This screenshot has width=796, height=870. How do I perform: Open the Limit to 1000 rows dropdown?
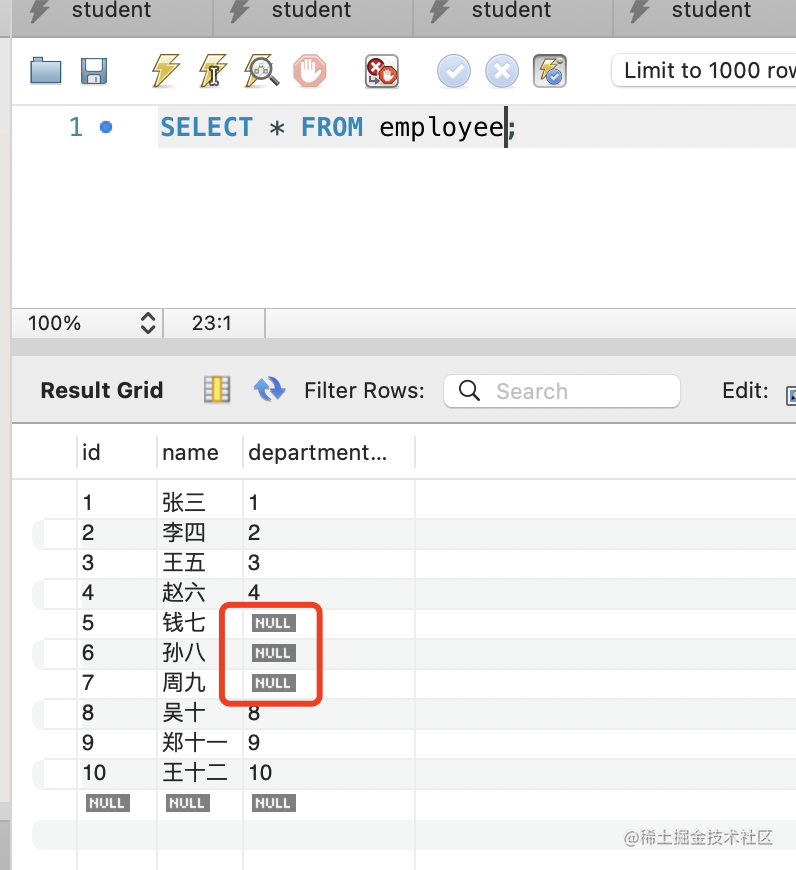(705, 71)
